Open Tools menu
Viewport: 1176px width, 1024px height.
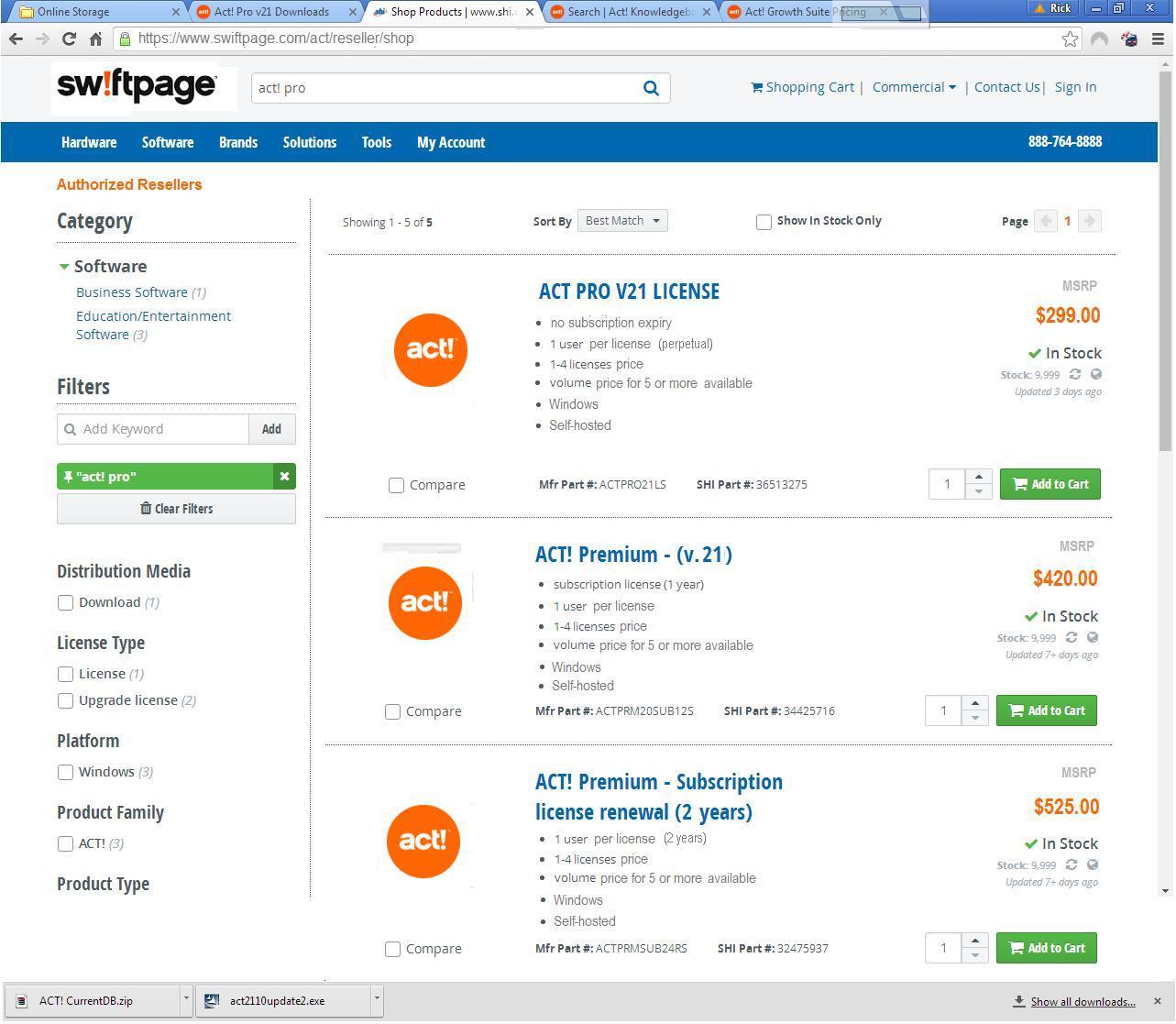[x=377, y=142]
